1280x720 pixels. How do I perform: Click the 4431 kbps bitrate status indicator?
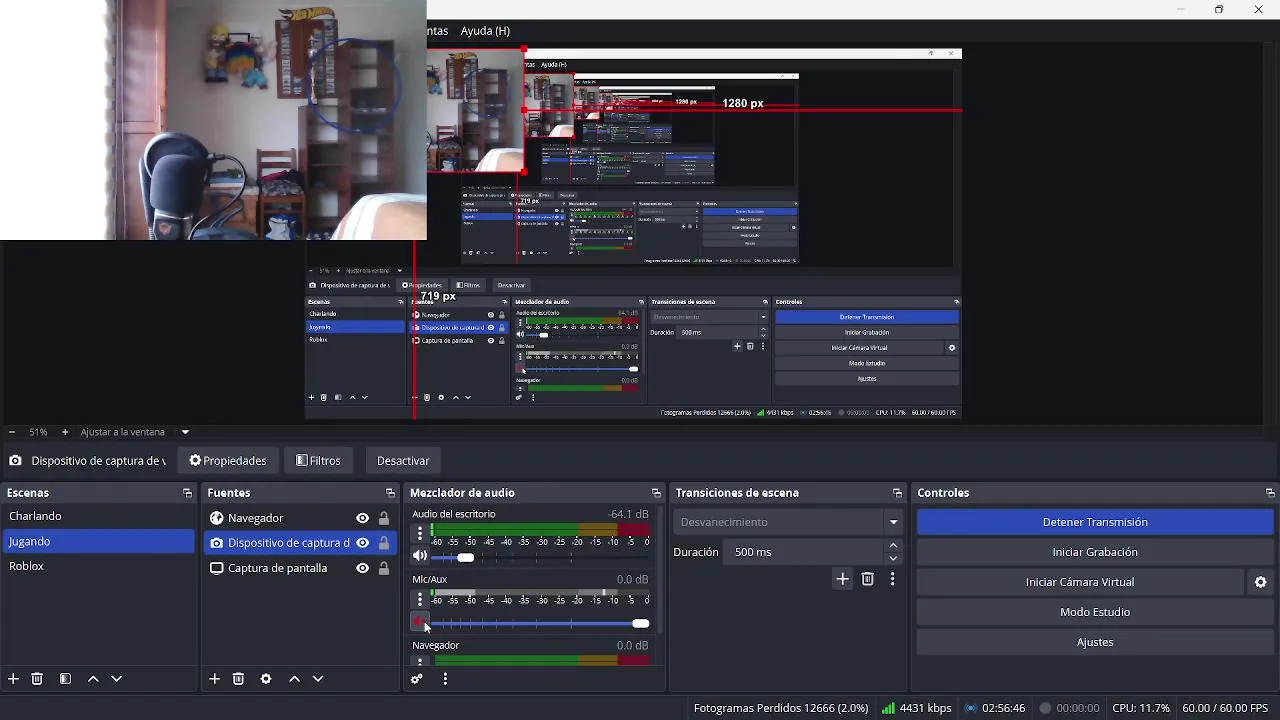(917, 708)
